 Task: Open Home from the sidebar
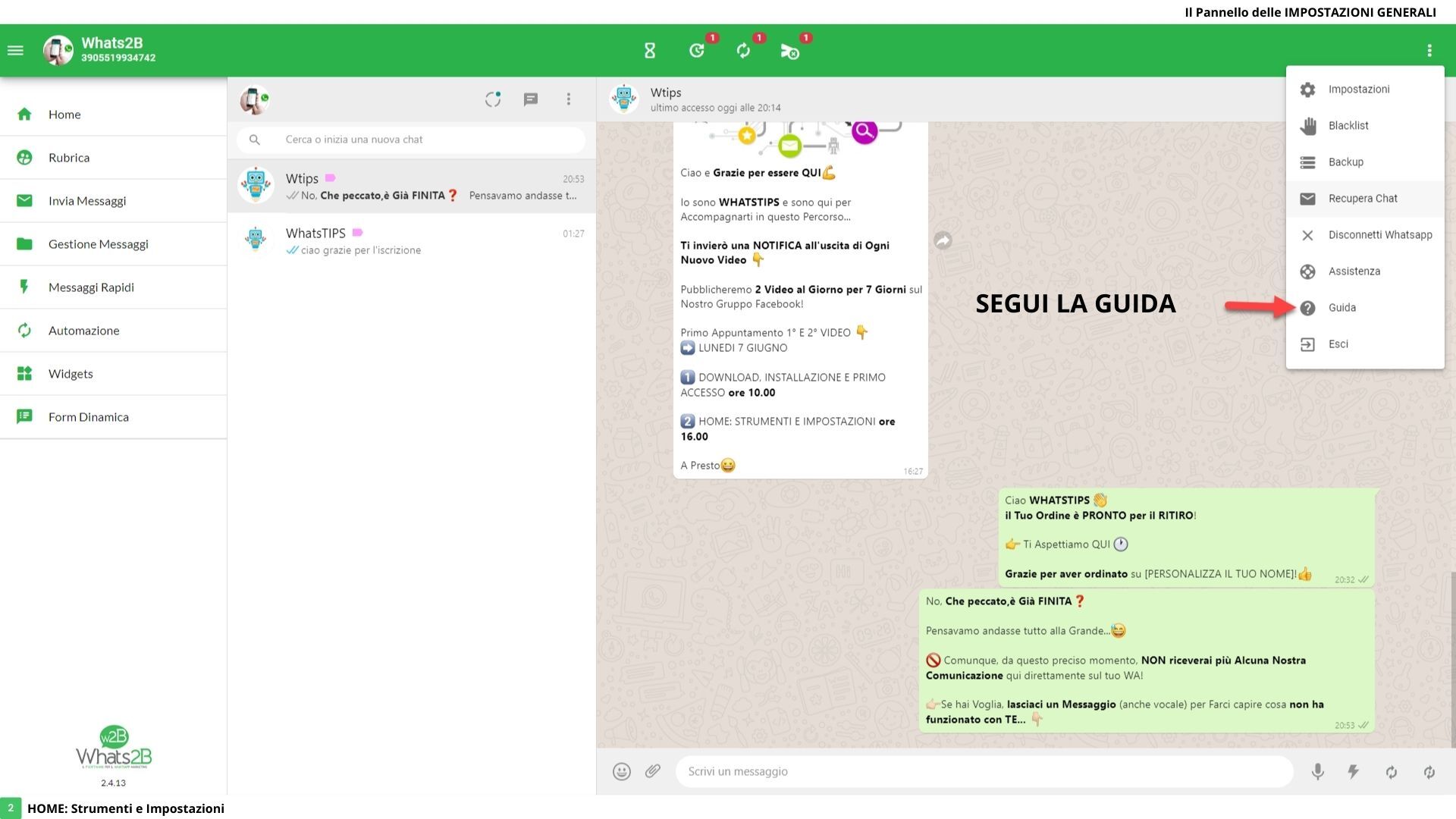114,115
